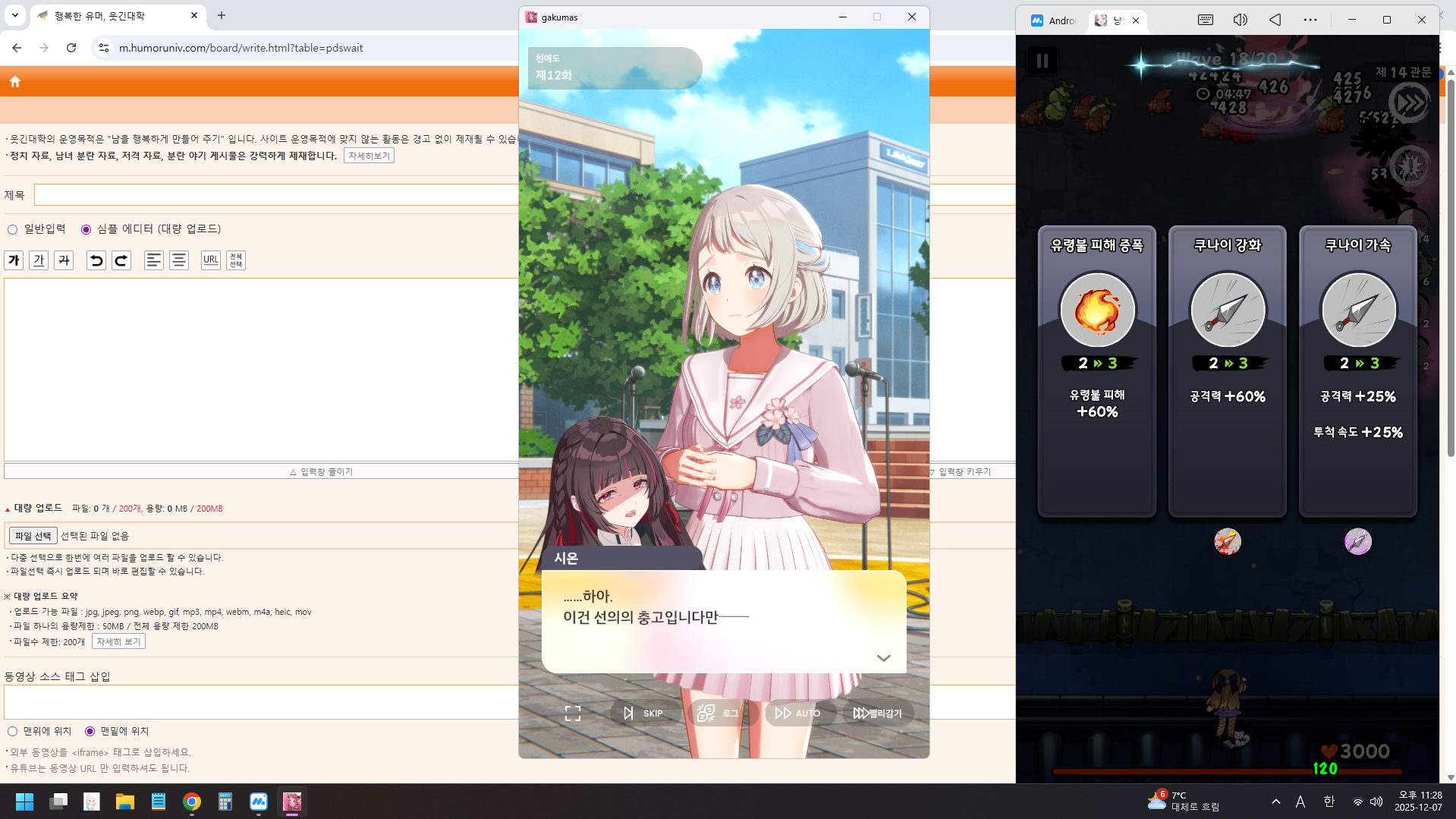Screen dimensions: 1456x819
Task: Go back in Chrome browser history
Action: click(17, 48)
